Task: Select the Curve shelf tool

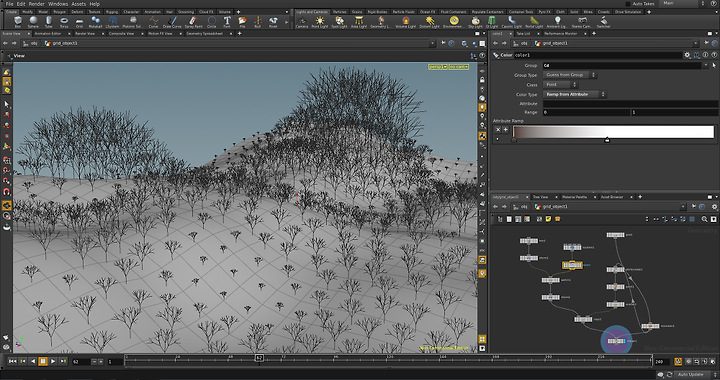Action: (x=153, y=22)
